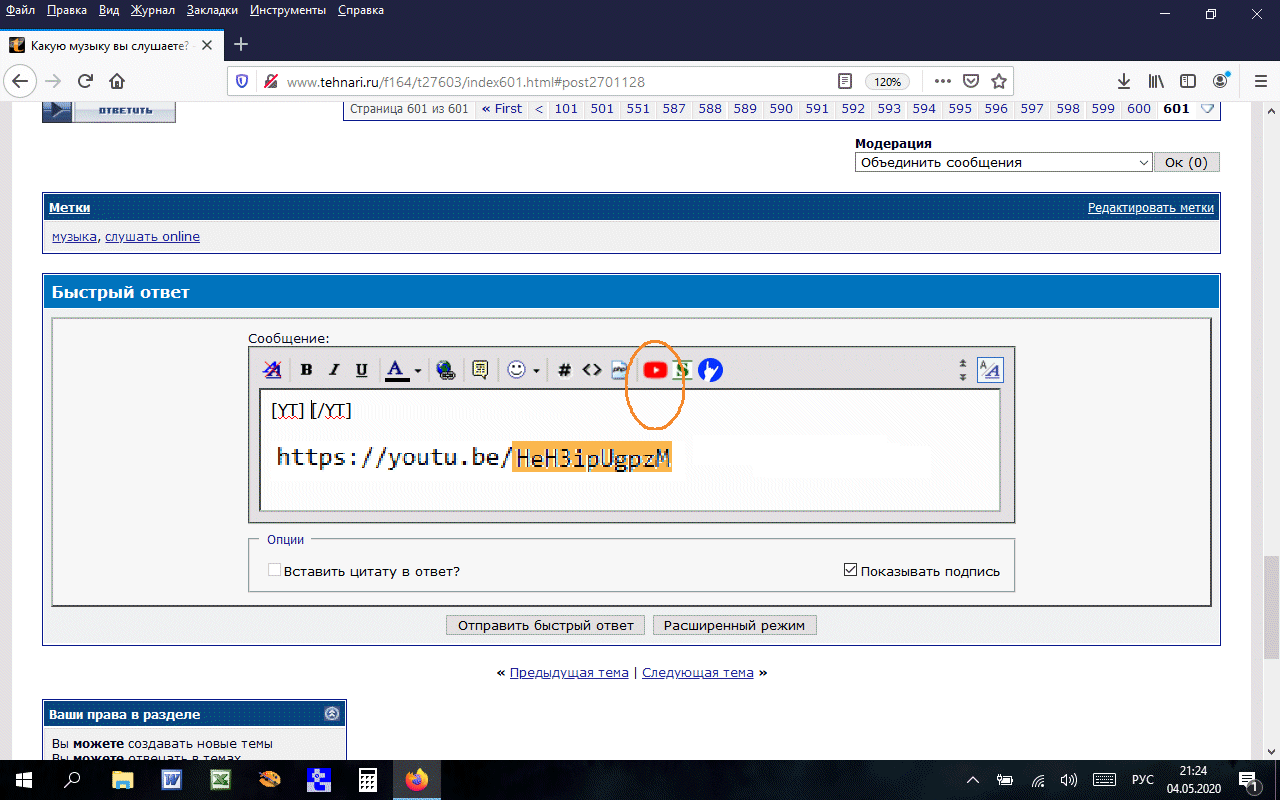
Task: Check 'Вставить цитату в ответ?' checkbox
Action: [275, 571]
